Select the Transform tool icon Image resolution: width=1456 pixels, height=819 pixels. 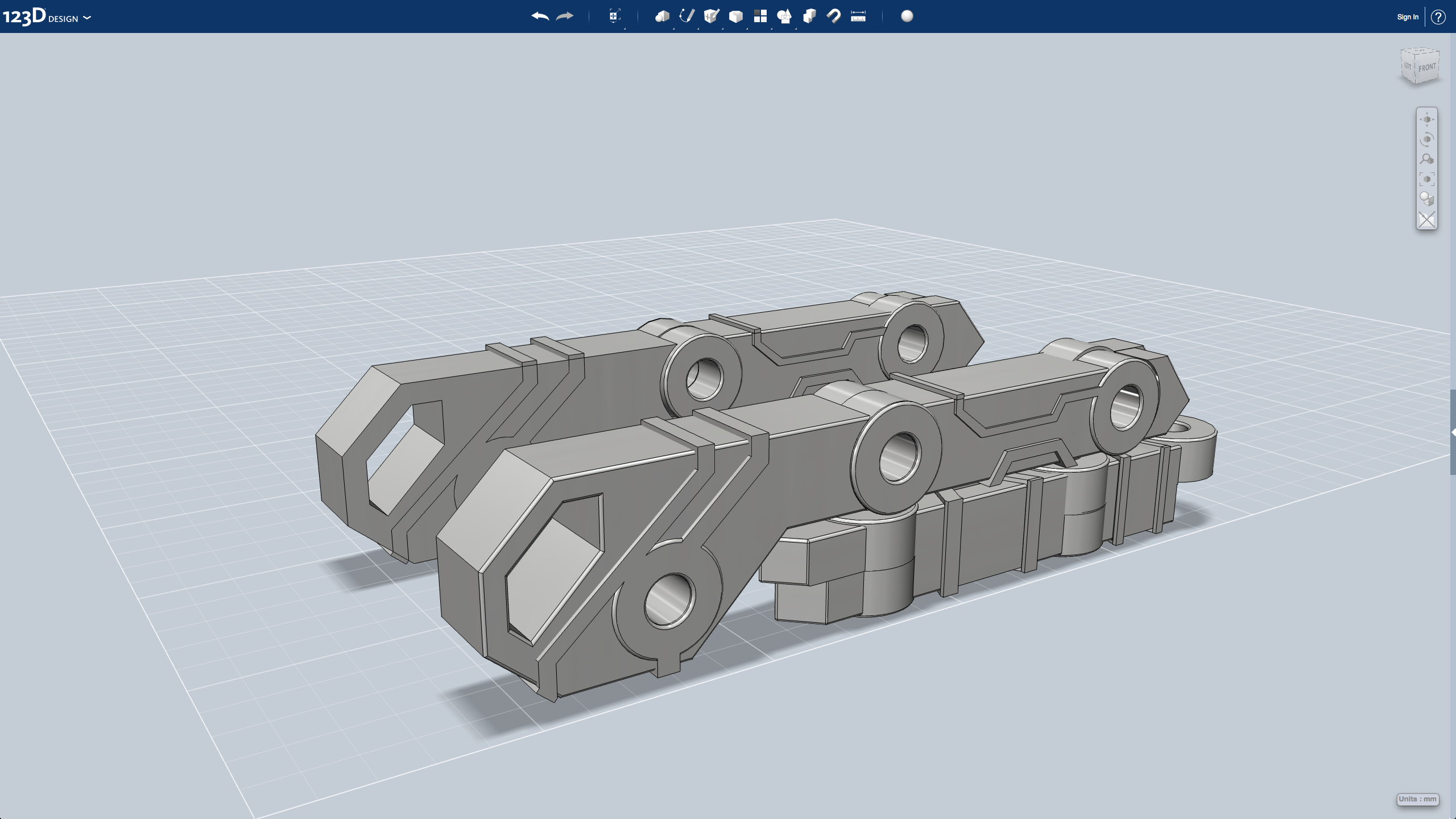[614, 16]
